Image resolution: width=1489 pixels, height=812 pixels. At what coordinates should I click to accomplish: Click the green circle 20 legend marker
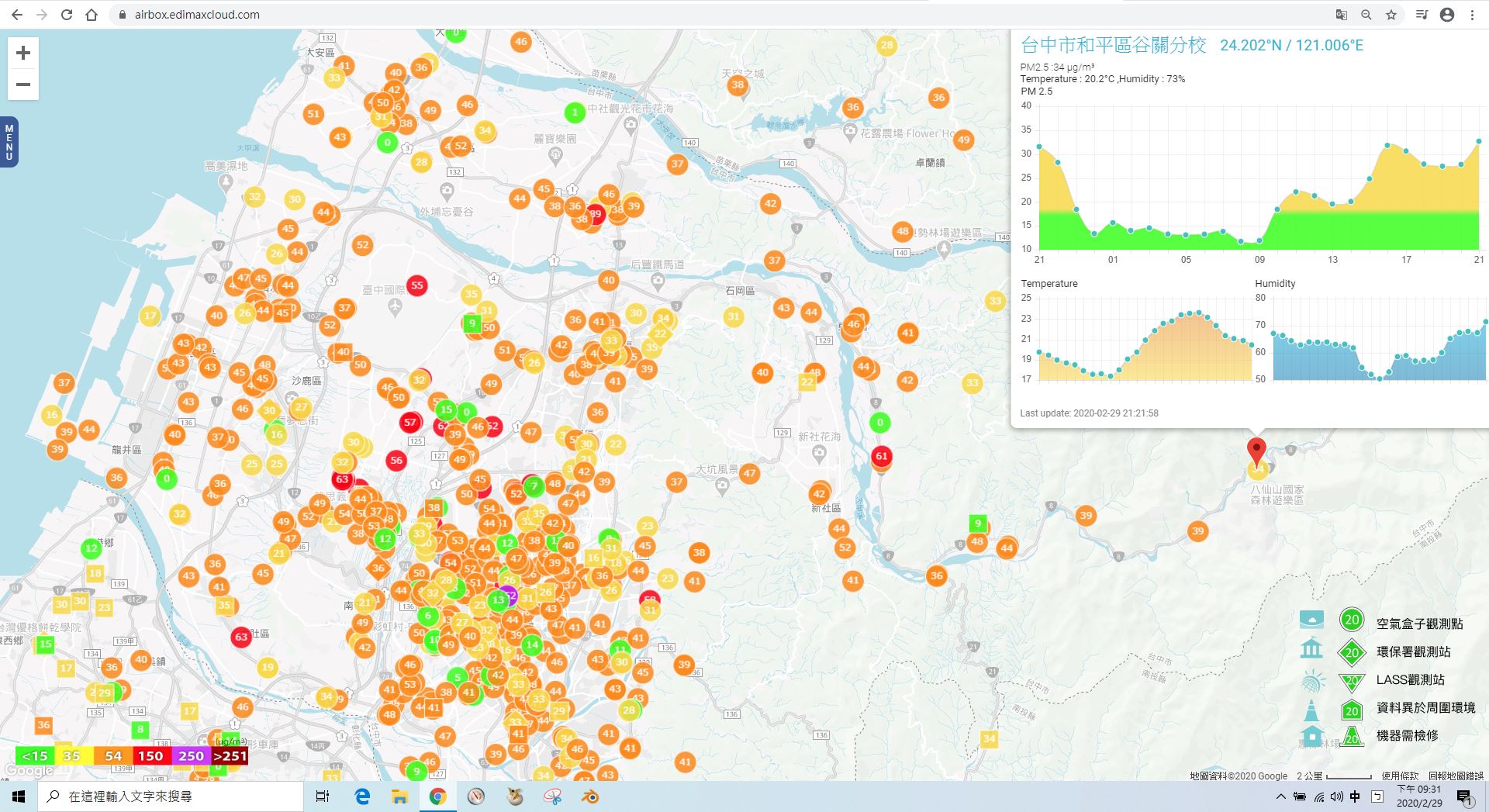(1352, 620)
